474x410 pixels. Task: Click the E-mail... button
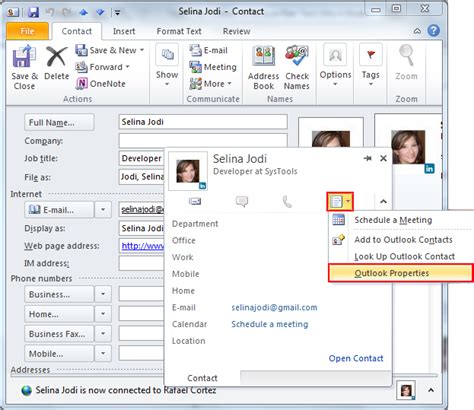(59, 210)
